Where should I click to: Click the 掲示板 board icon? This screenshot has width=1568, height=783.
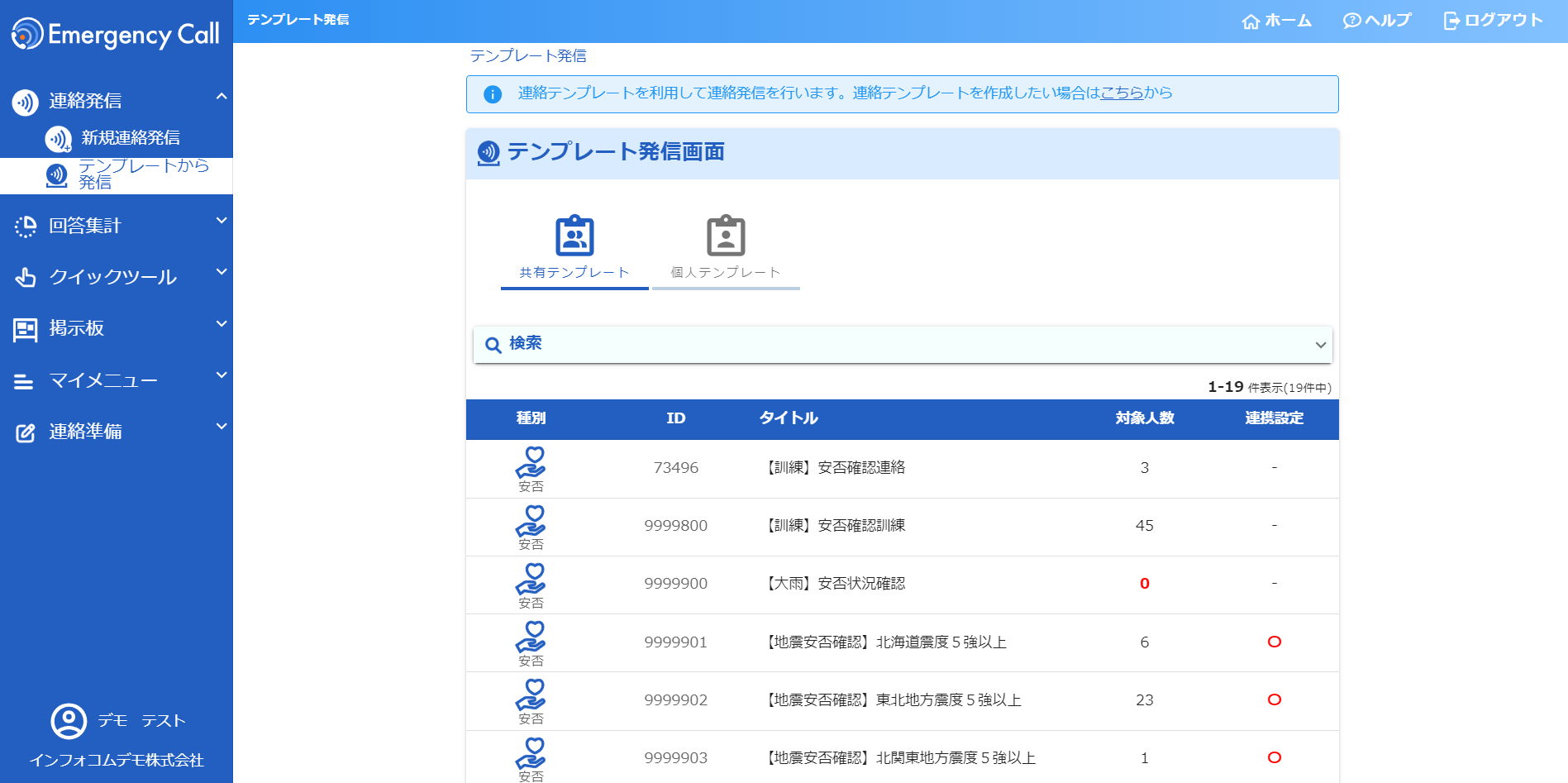(26, 330)
